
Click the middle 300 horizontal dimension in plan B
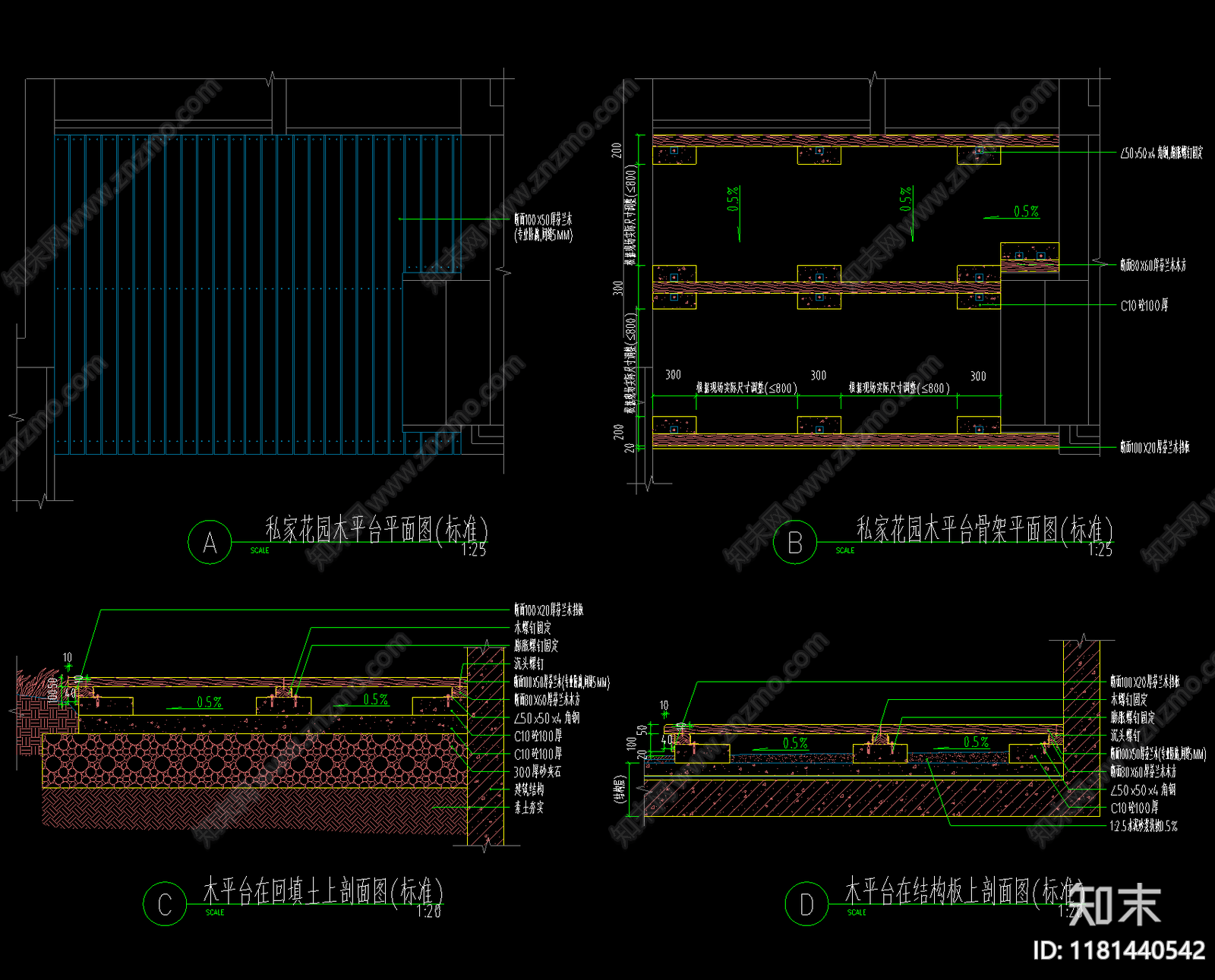[x=819, y=375]
